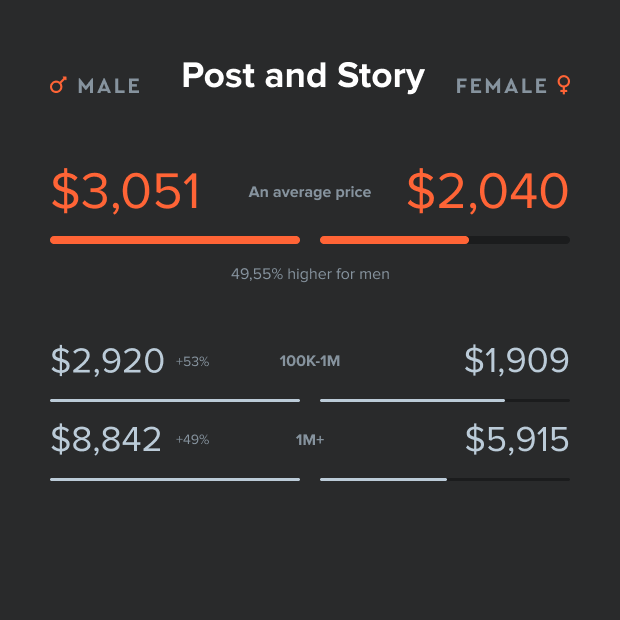This screenshot has width=620, height=620.
Task: Click the +53% difference badge
Action: [192, 362]
